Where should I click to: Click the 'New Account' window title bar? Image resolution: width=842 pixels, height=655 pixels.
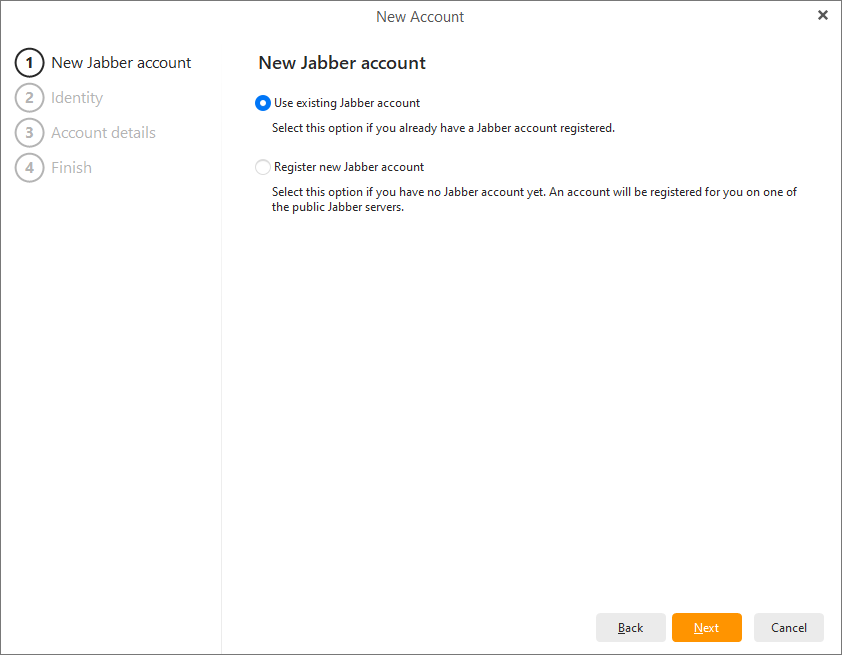[420, 16]
